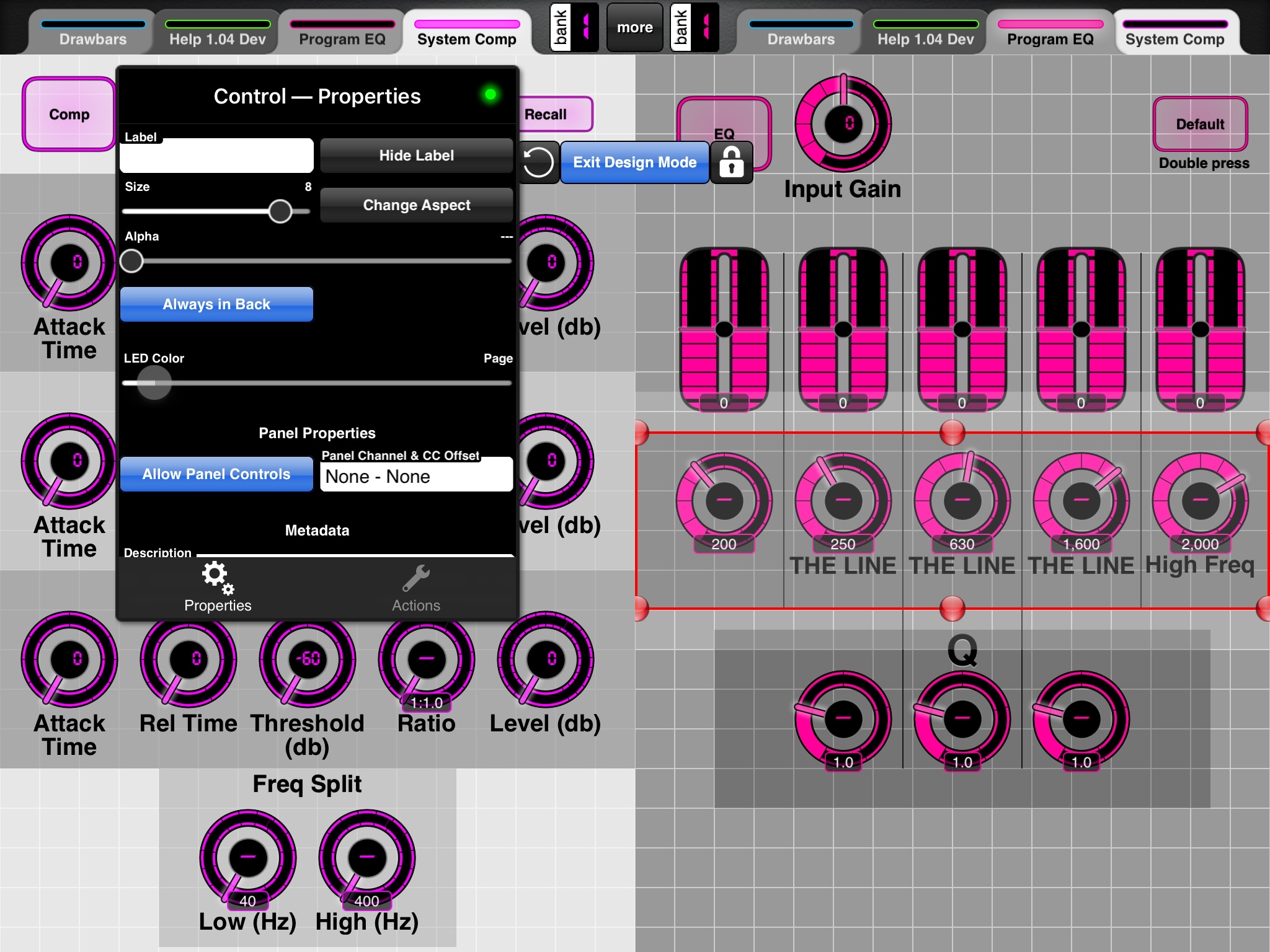Click the left bank selector
Viewport: 1270px width, 952px height.
point(574,27)
